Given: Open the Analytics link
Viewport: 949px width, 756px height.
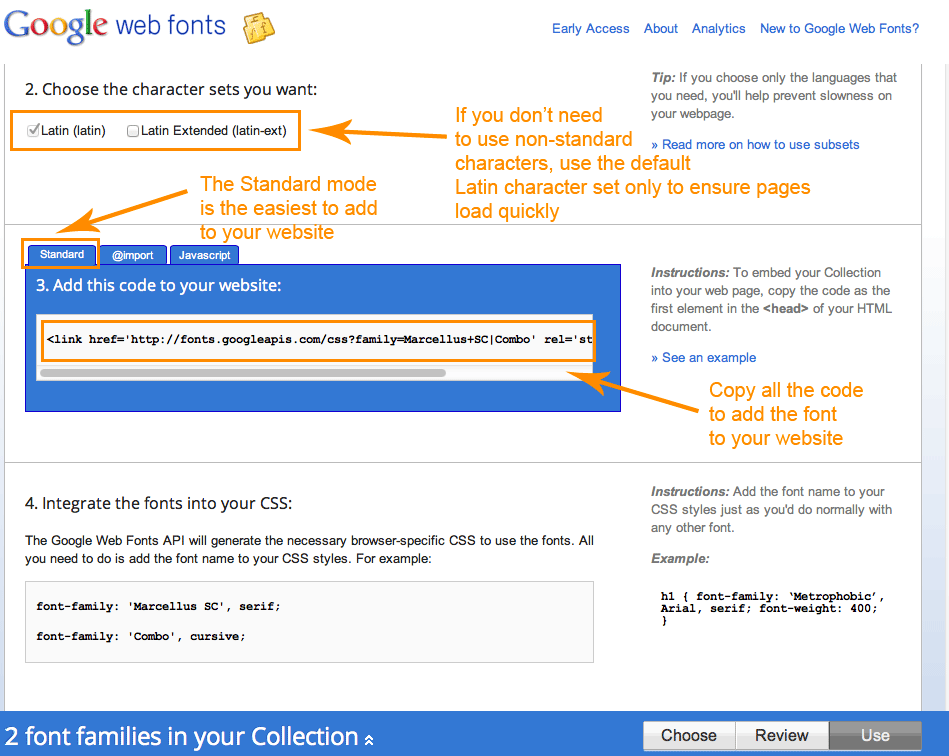Looking at the screenshot, I should (718, 28).
